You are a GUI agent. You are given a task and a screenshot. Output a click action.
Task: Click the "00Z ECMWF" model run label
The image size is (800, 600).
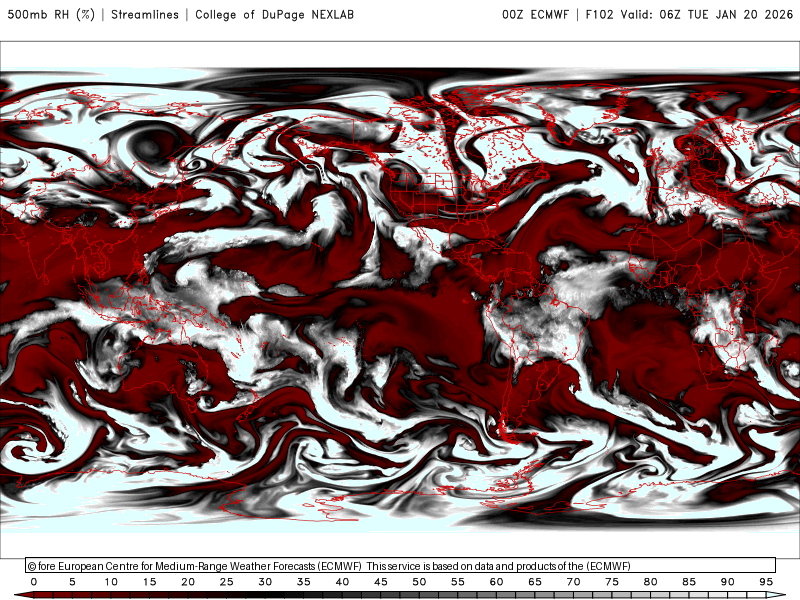tap(535, 14)
